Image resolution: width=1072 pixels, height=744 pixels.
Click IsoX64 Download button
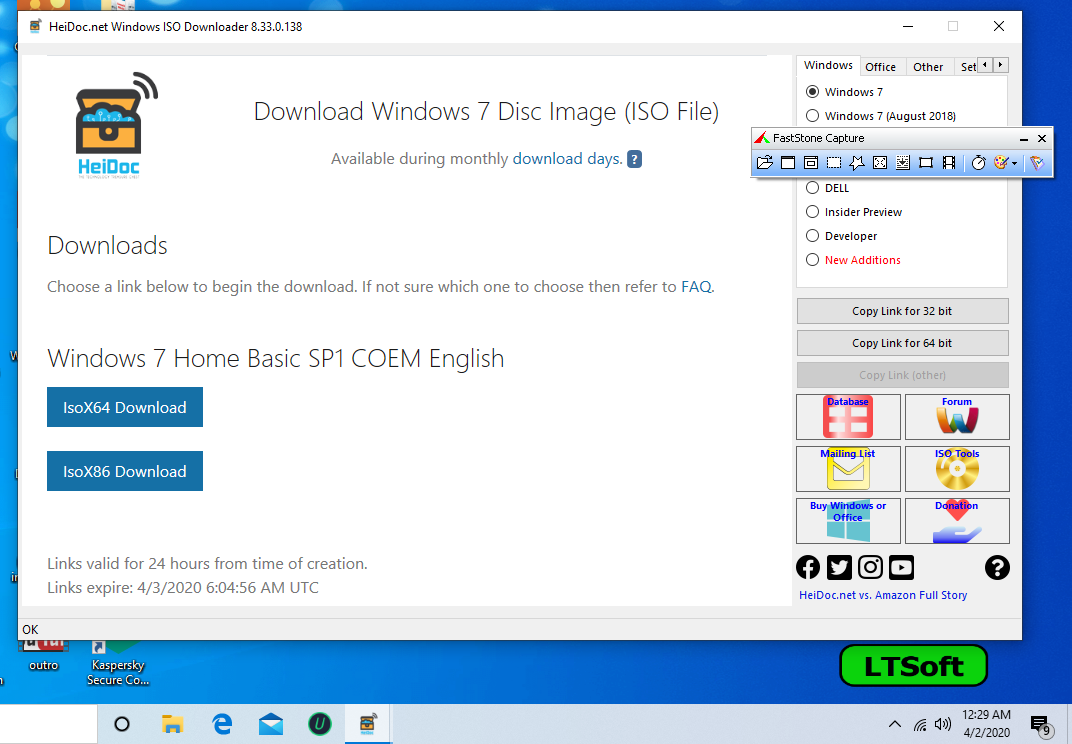125,407
